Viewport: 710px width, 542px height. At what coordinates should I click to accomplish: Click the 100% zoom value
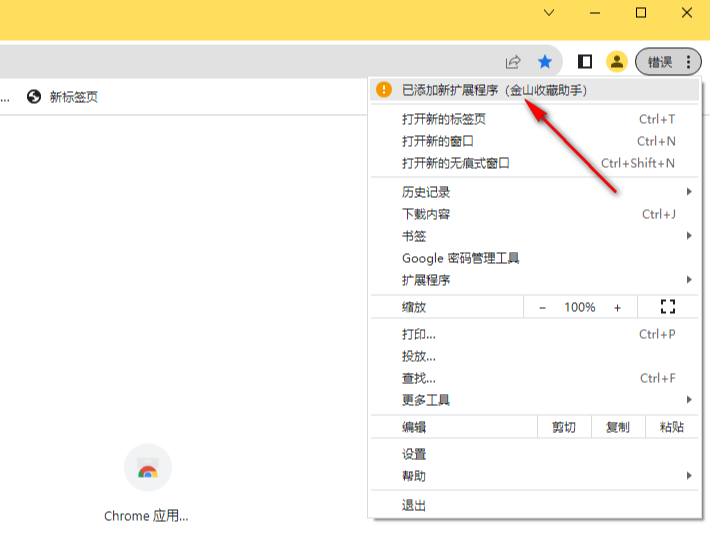[x=580, y=307]
